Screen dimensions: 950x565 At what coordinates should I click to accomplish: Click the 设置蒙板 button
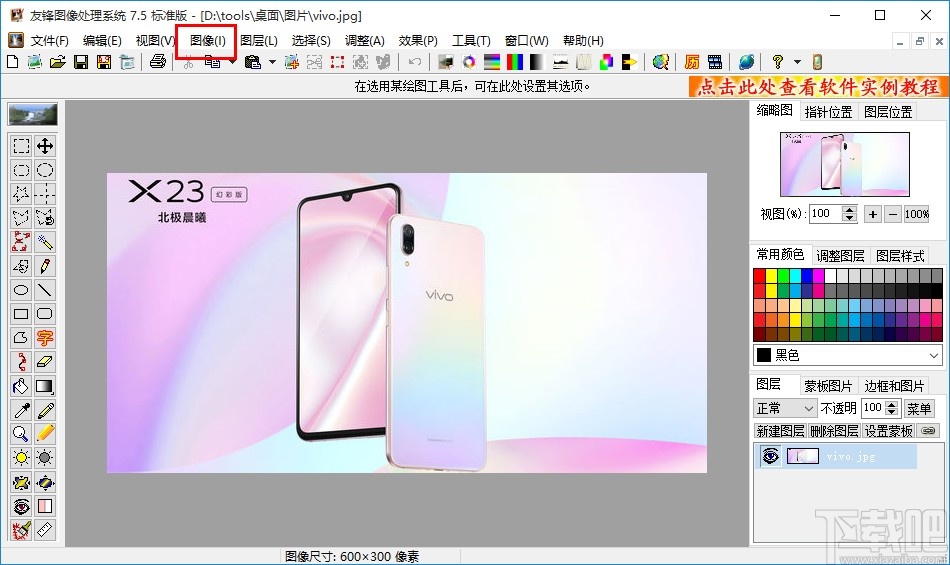point(889,431)
